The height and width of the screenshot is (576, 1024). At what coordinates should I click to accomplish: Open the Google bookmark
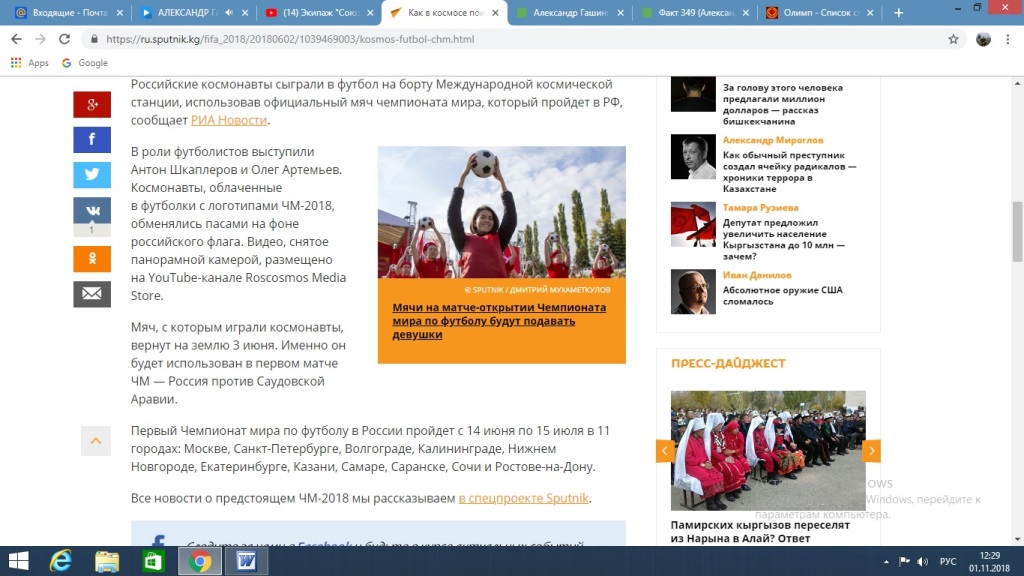pos(85,63)
